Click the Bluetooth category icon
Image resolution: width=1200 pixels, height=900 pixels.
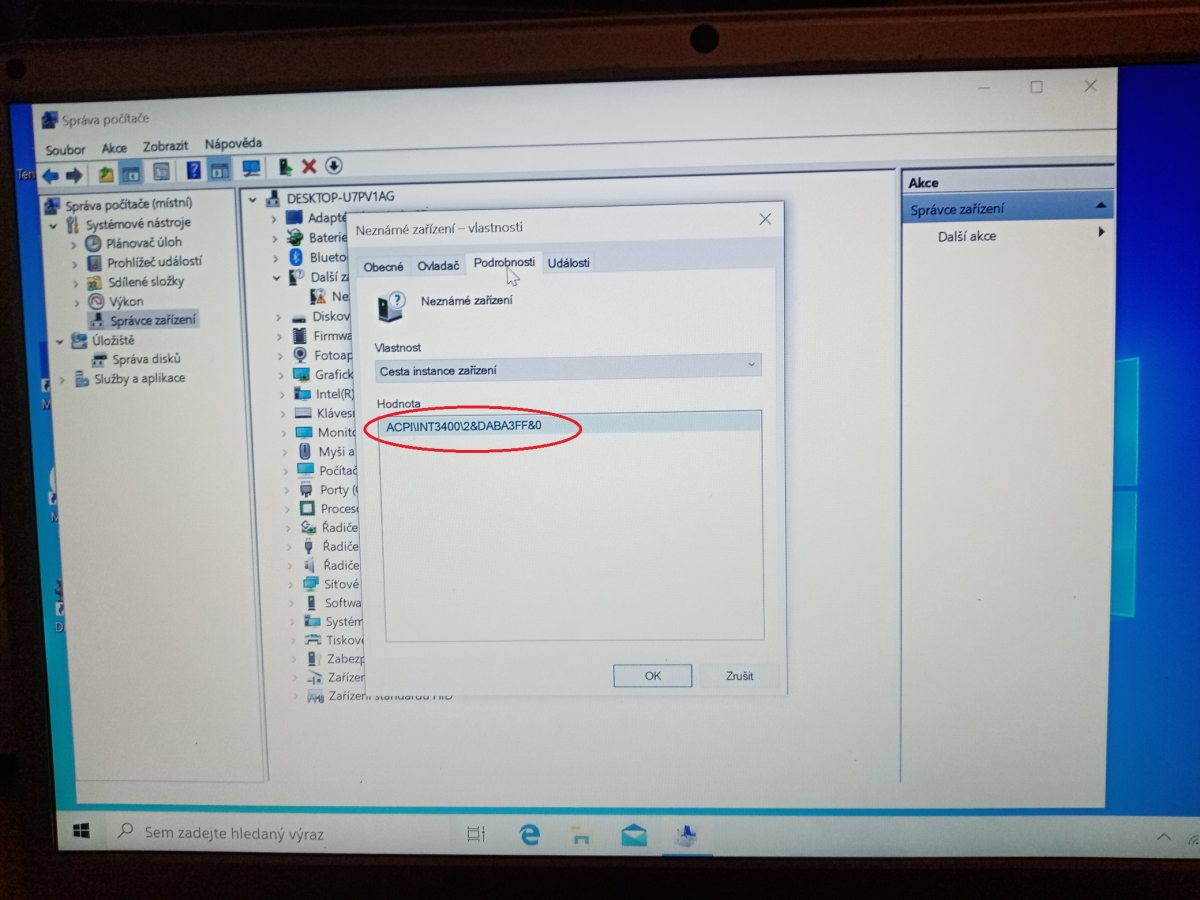click(x=295, y=257)
